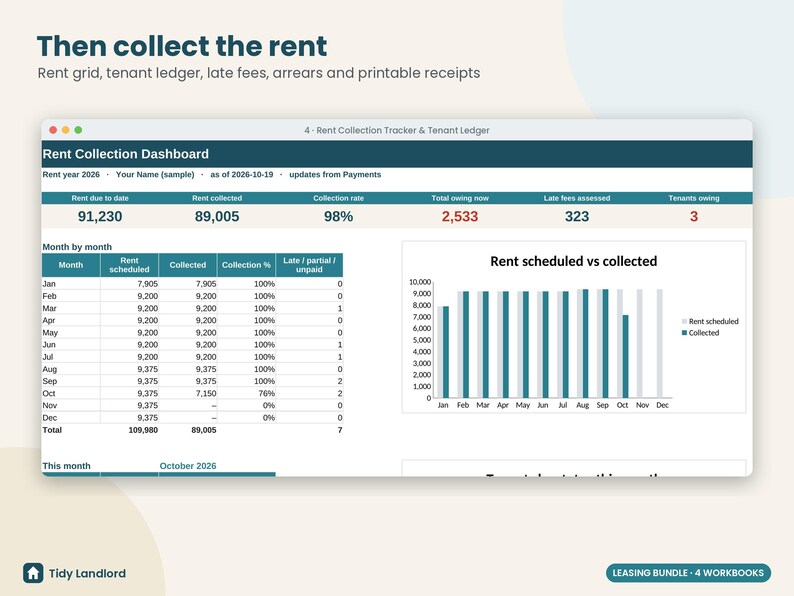This screenshot has width=794, height=596.
Task: Click the Collection rate value 98%
Action: 338,217
